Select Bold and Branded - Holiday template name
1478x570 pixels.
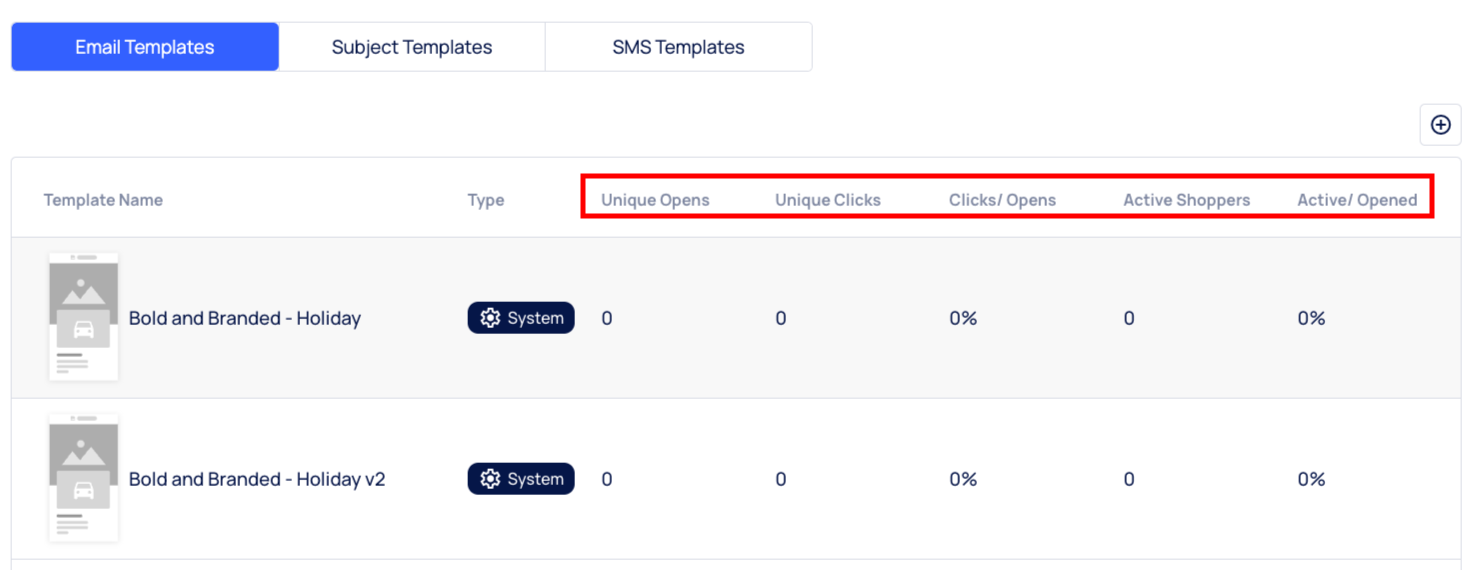245,318
